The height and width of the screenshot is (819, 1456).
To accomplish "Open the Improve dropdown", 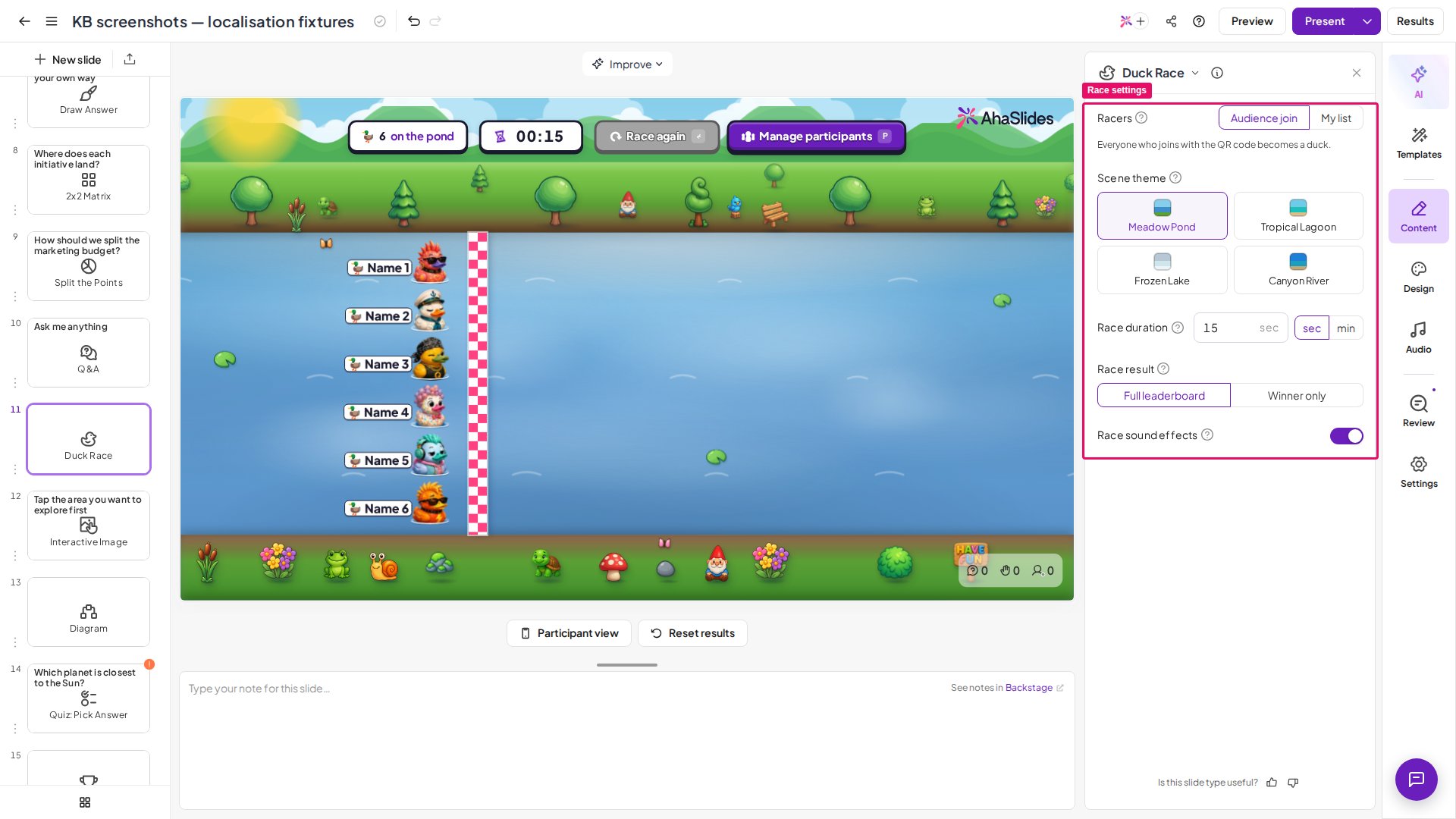I will 627,64.
